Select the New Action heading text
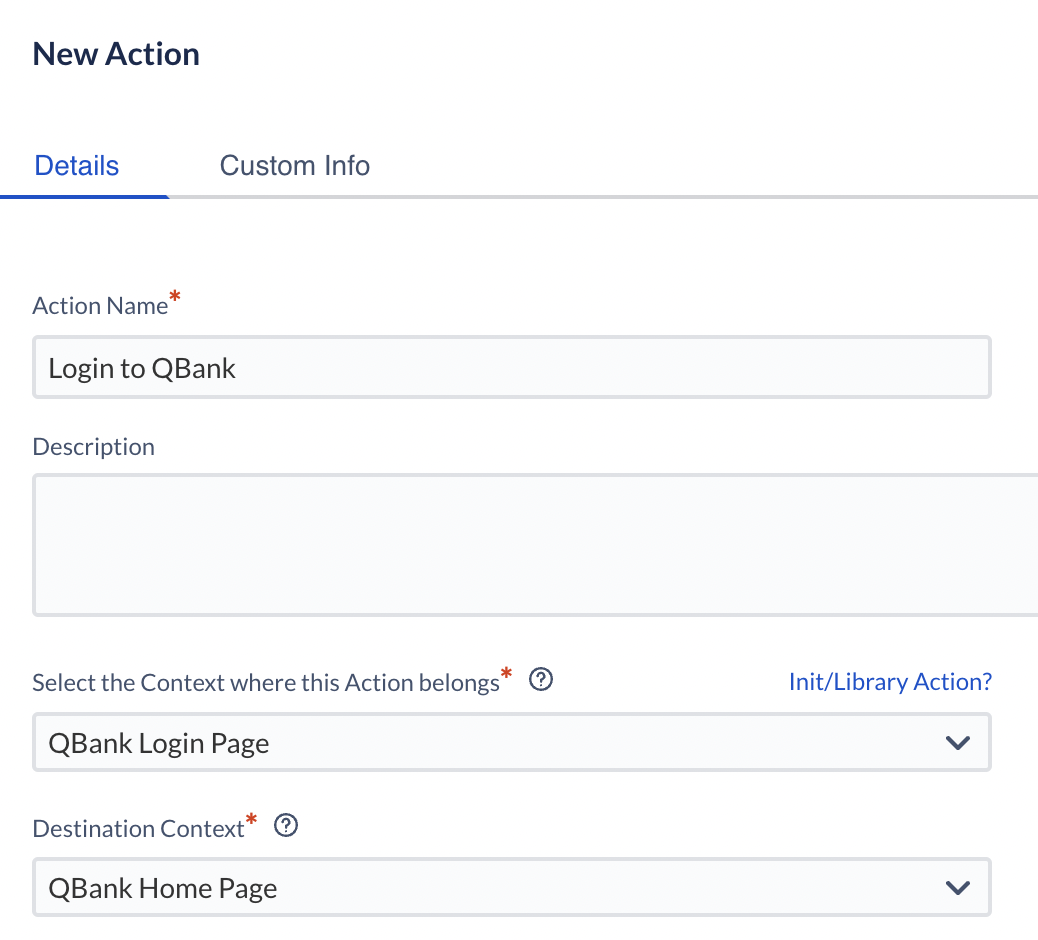 (x=116, y=54)
